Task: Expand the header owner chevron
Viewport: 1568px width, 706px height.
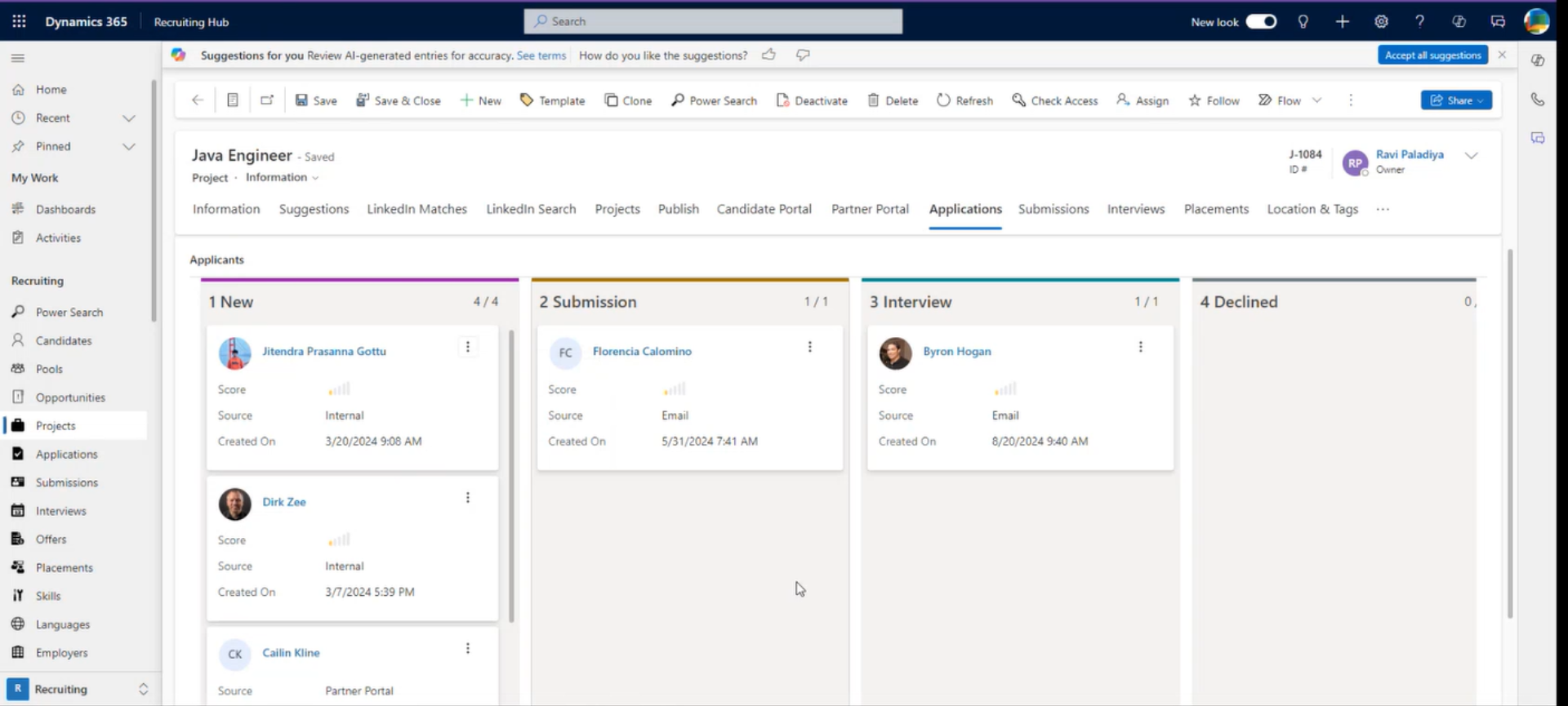Action: click(1471, 156)
